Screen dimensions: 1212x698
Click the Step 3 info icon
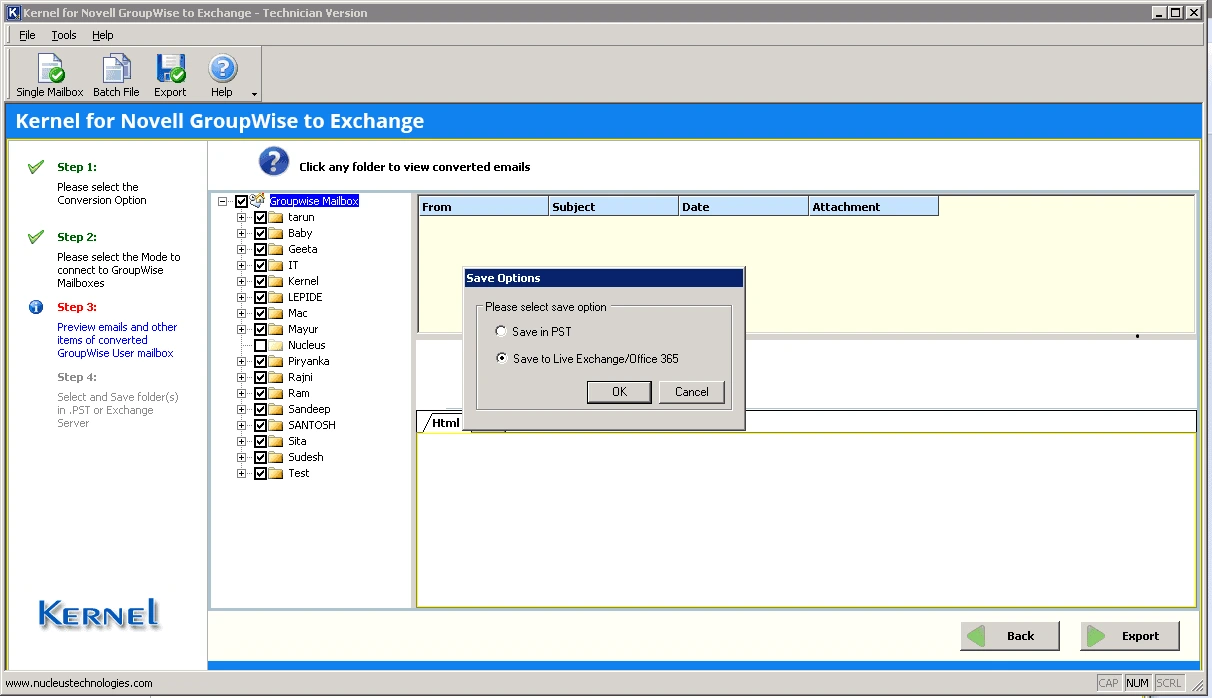[x=36, y=307]
